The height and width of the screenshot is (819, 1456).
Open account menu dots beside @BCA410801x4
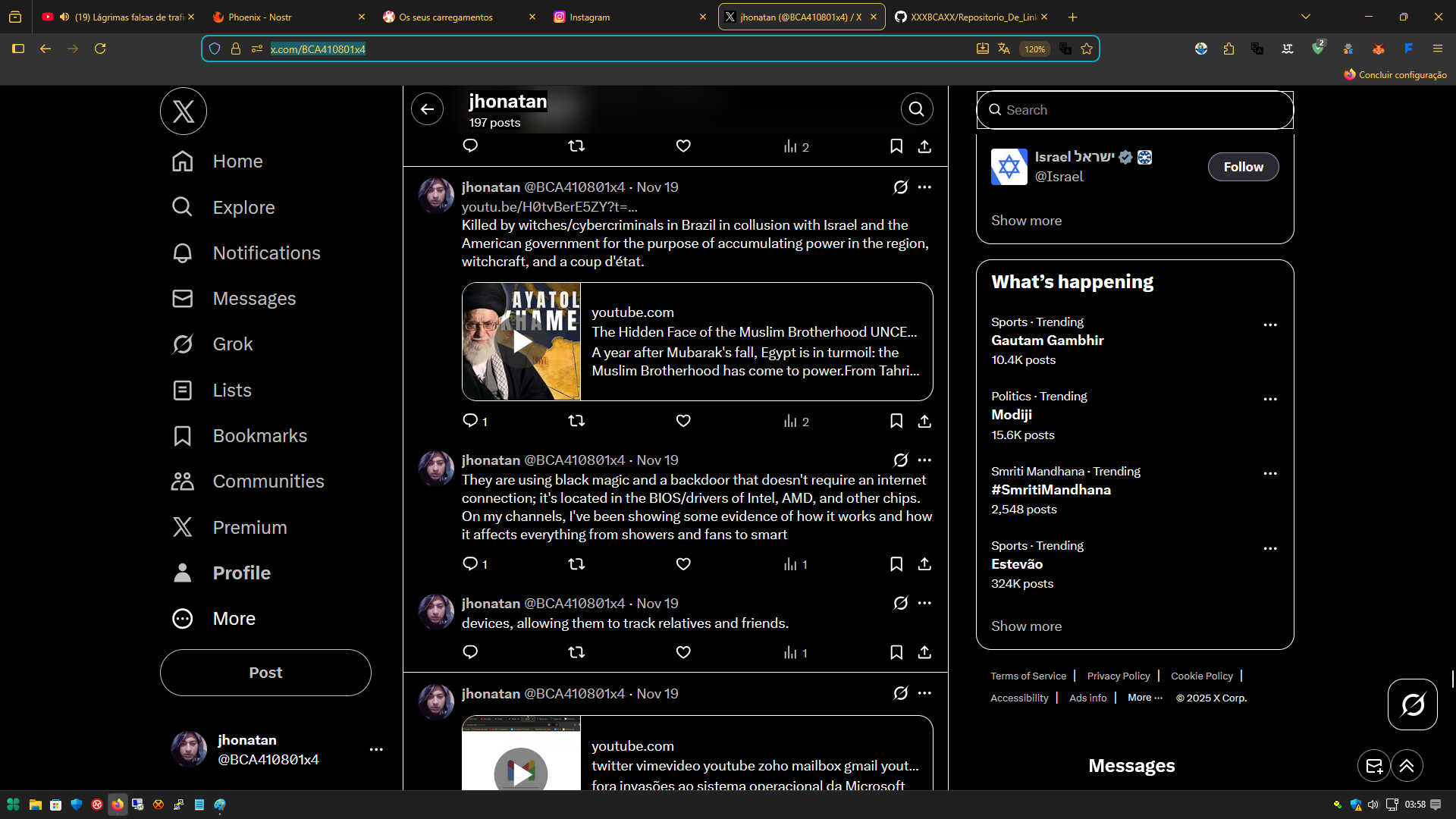click(376, 749)
